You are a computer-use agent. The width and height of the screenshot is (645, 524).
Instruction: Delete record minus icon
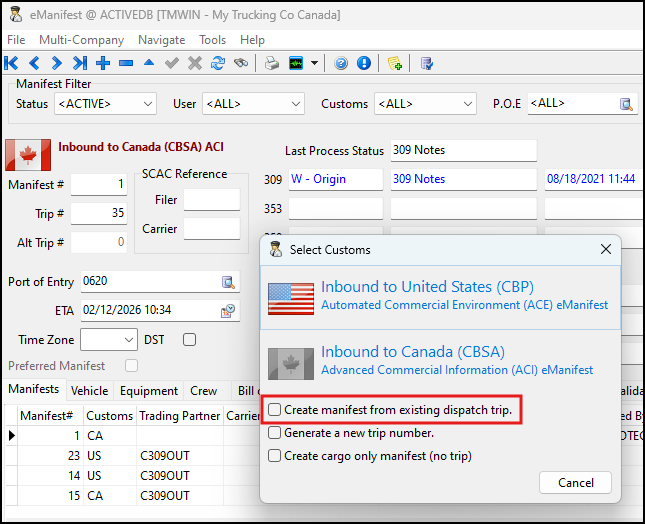[126, 63]
